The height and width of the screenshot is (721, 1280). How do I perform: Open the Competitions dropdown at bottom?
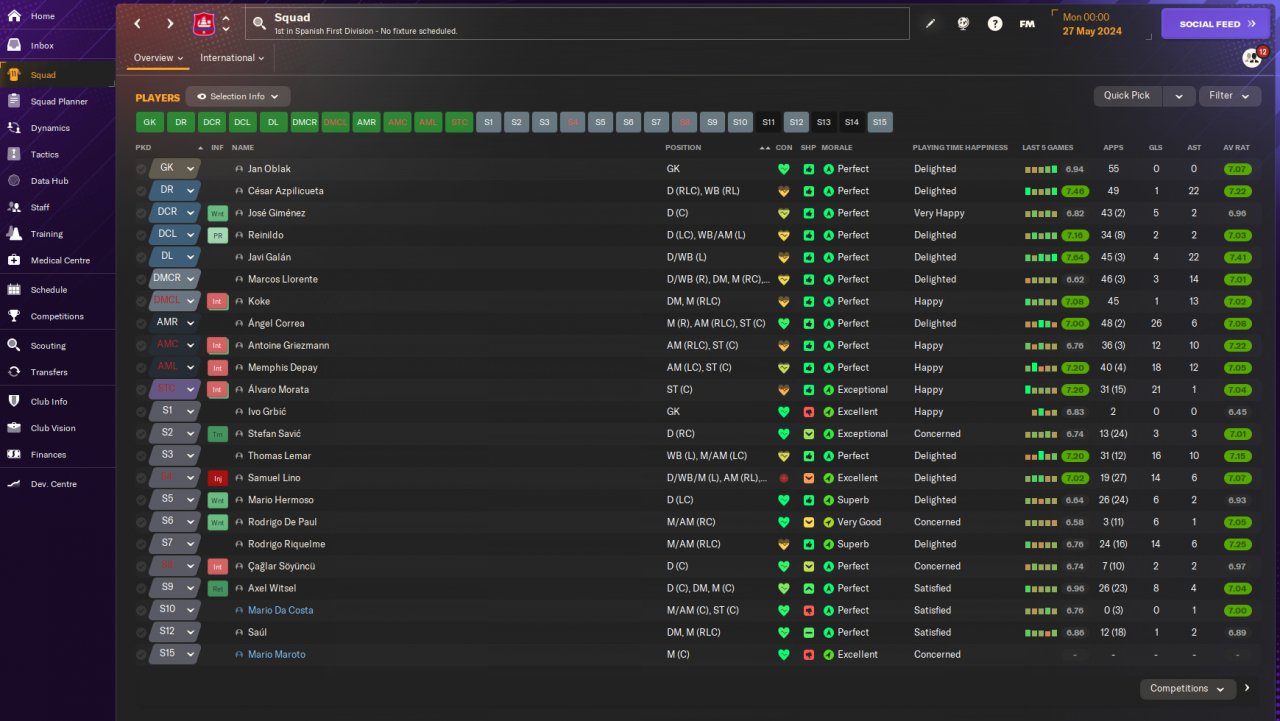click(x=1186, y=688)
